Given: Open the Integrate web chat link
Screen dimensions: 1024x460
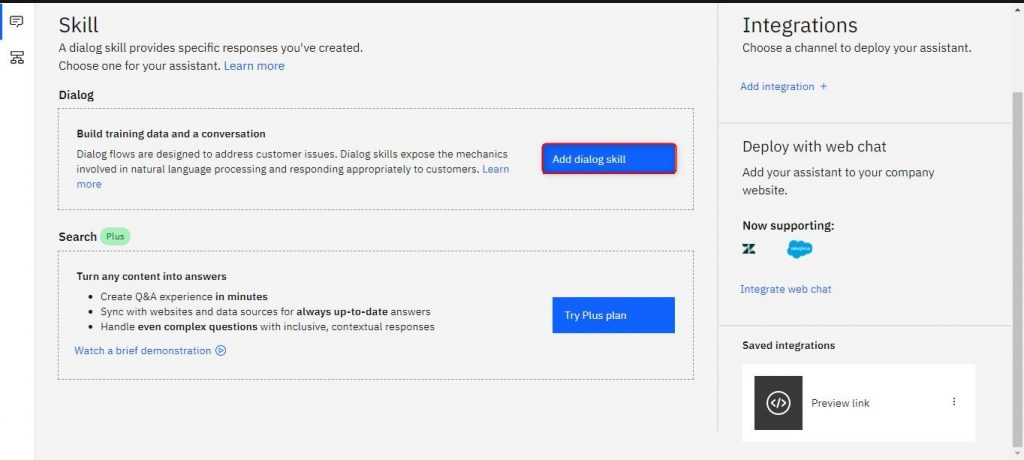Looking at the screenshot, I should click(x=786, y=289).
